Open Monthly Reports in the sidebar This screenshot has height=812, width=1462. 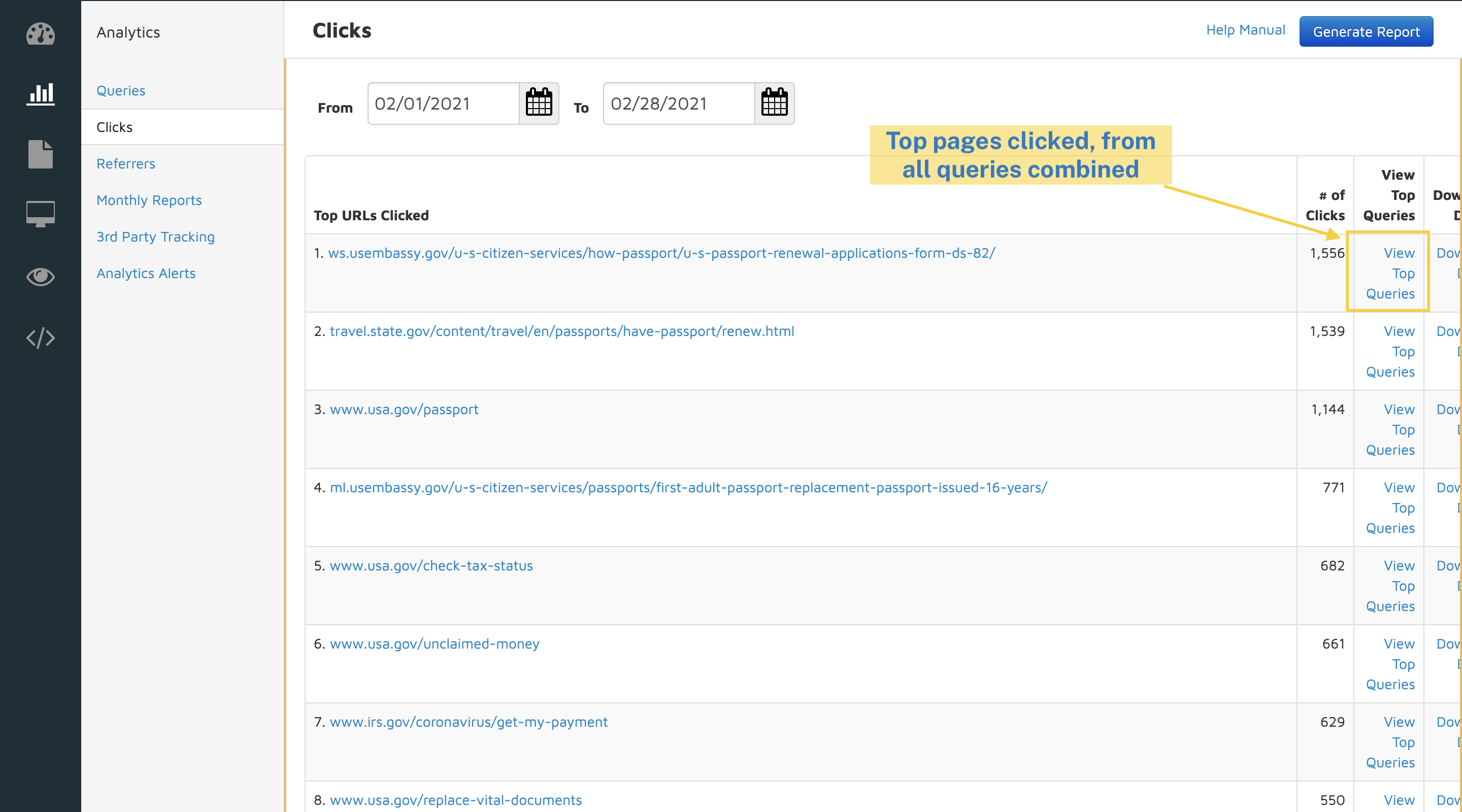(149, 200)
